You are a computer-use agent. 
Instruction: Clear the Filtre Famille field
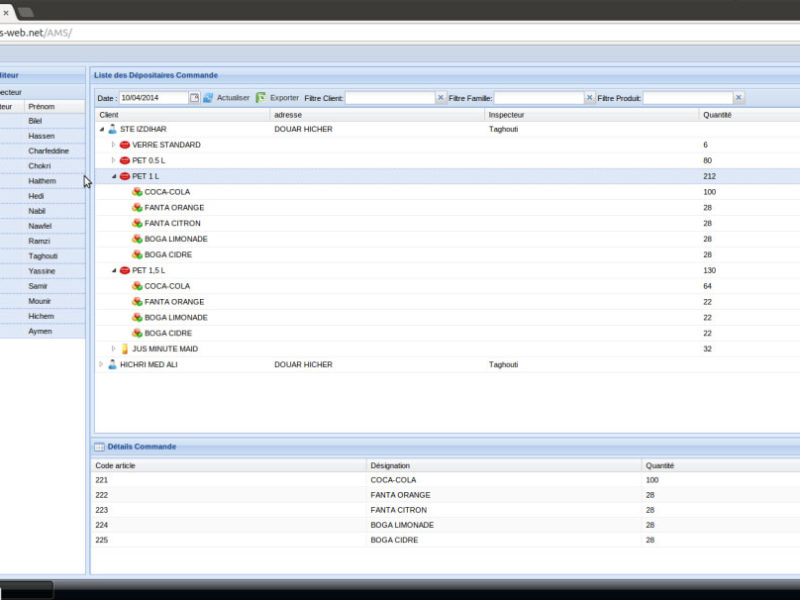[589, 98]
